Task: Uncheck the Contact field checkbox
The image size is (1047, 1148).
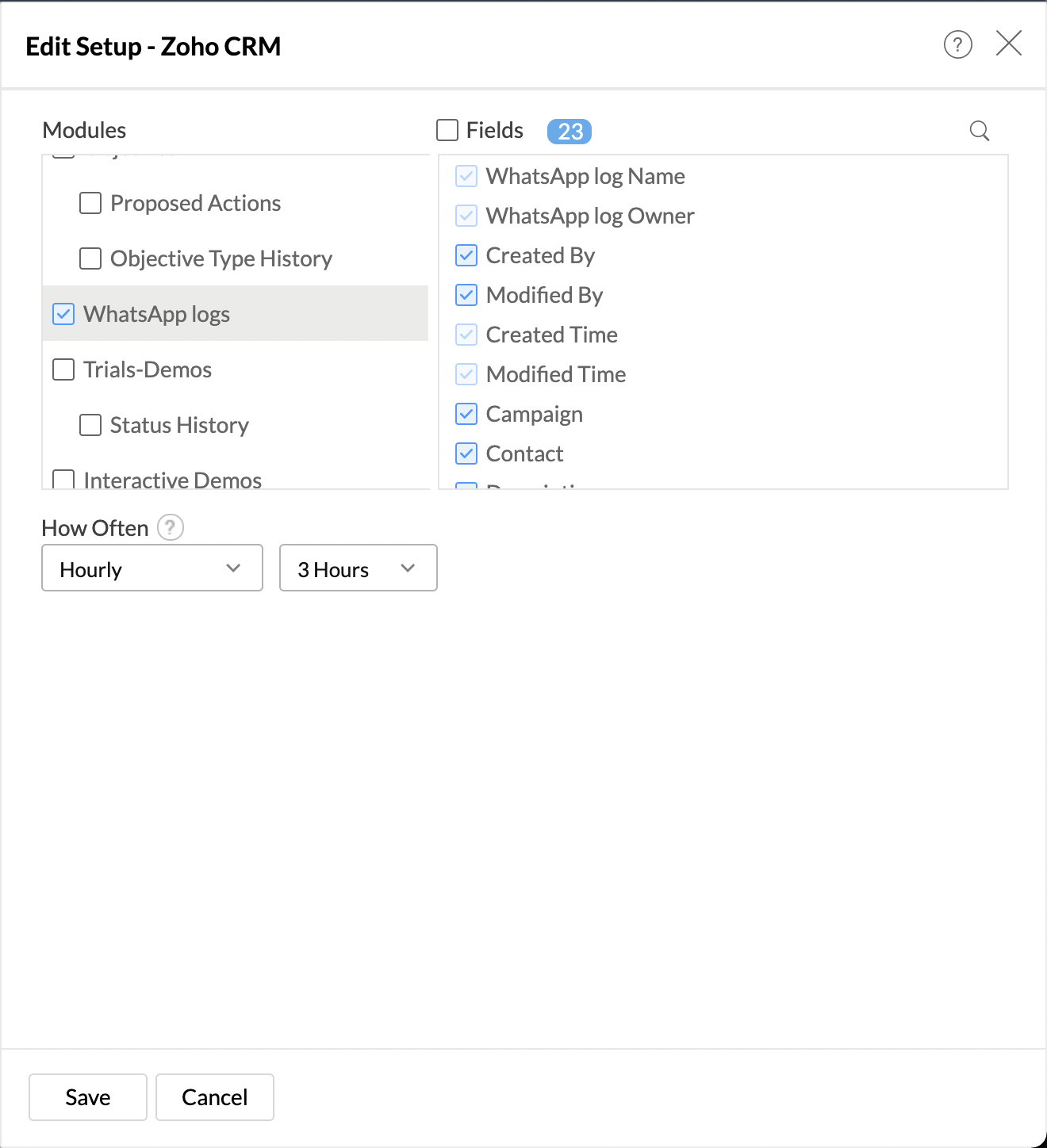Action: click(x=466, y=453)
